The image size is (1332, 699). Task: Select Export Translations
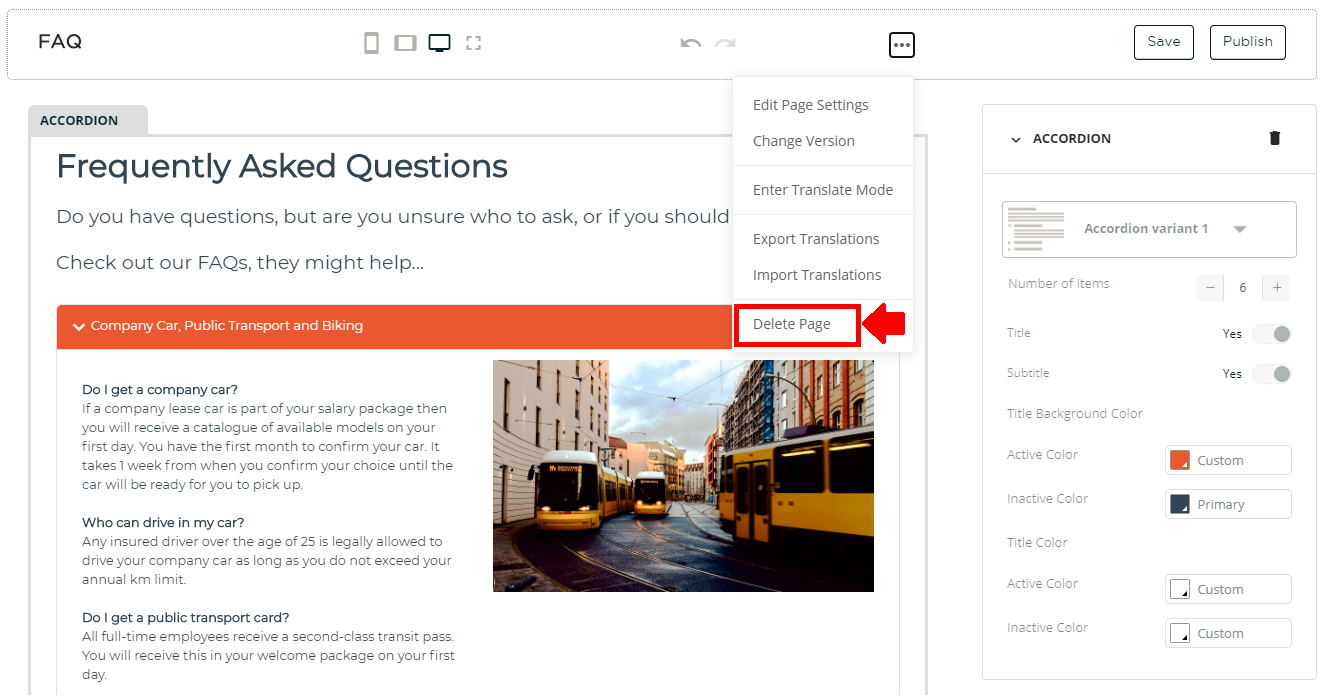point(816,239)
